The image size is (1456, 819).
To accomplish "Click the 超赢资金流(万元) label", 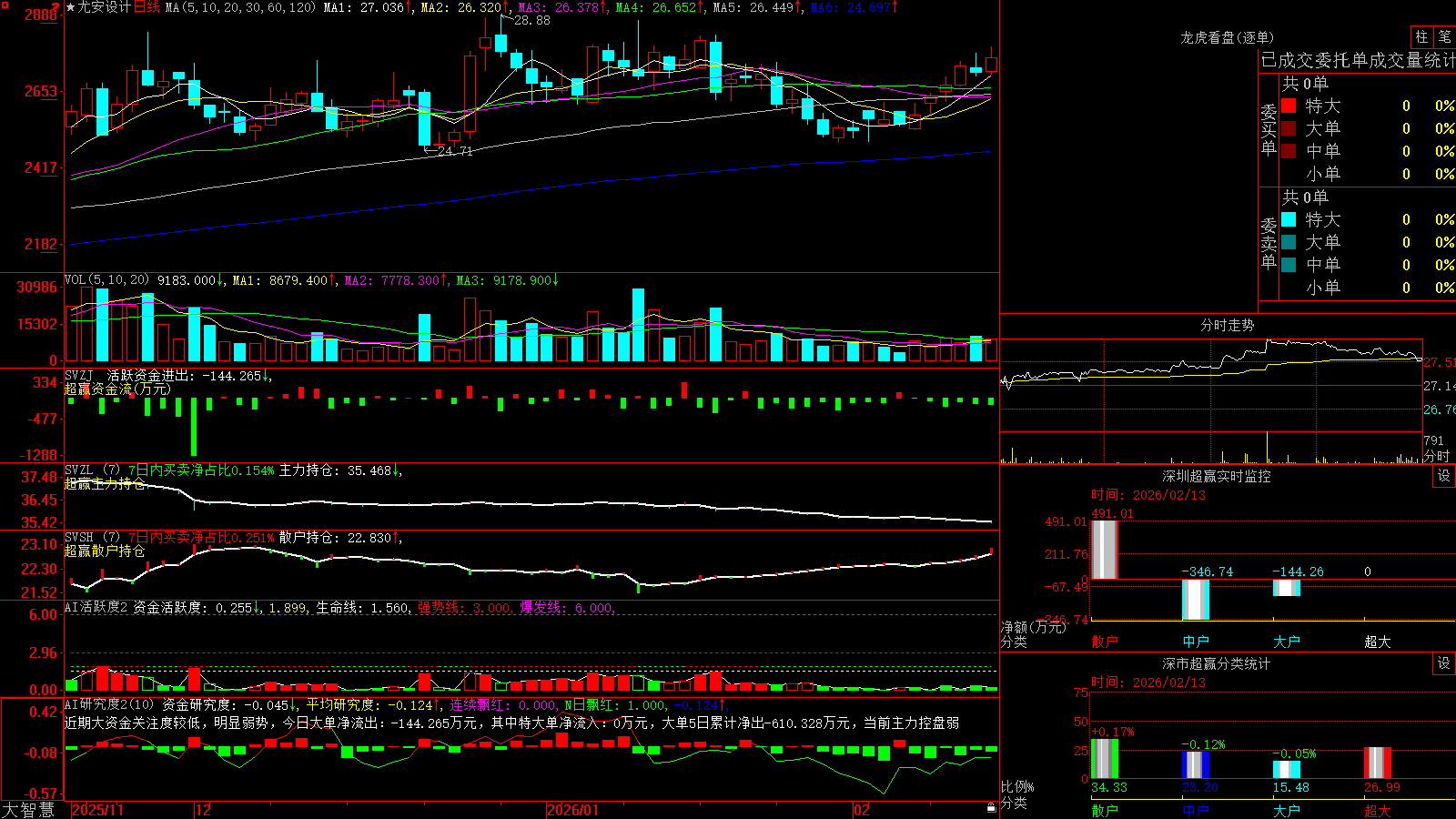I will tap(117, 389).
